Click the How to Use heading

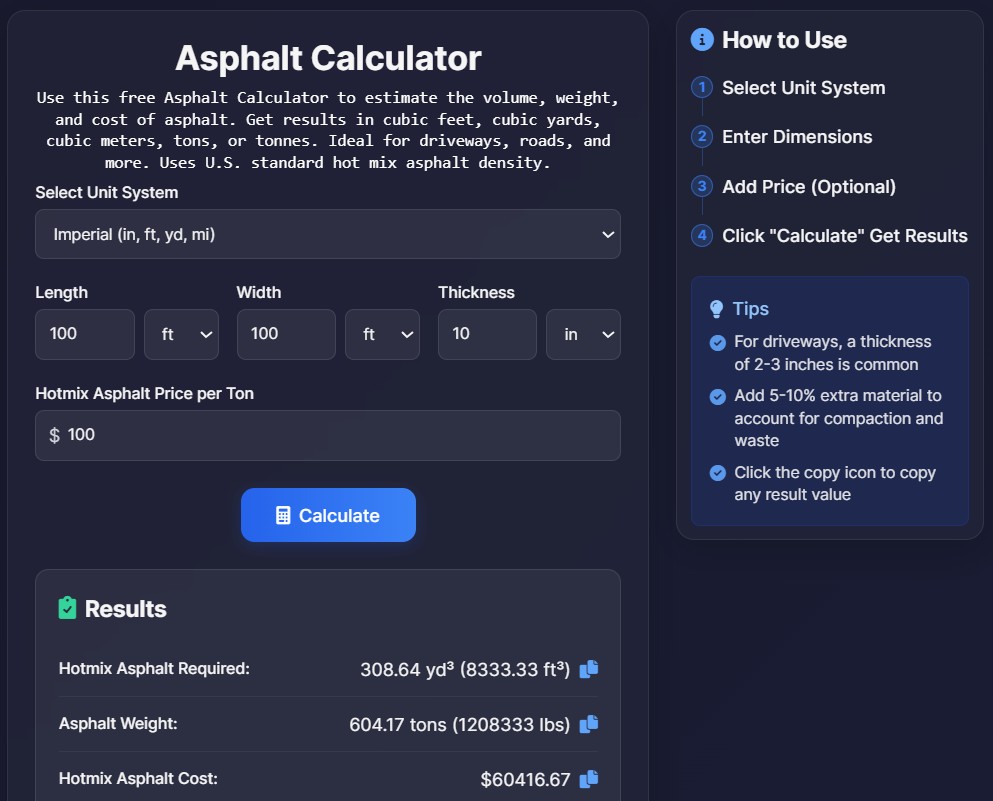click(784, 39)
